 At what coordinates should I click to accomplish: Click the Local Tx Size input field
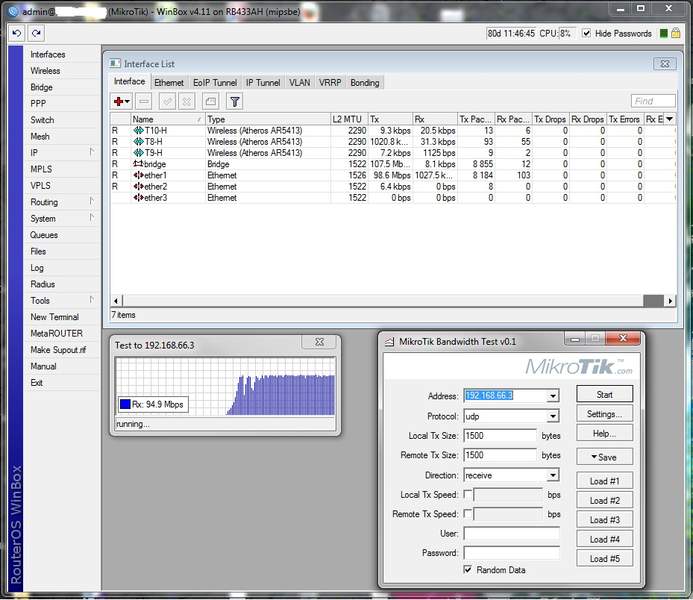499,436
